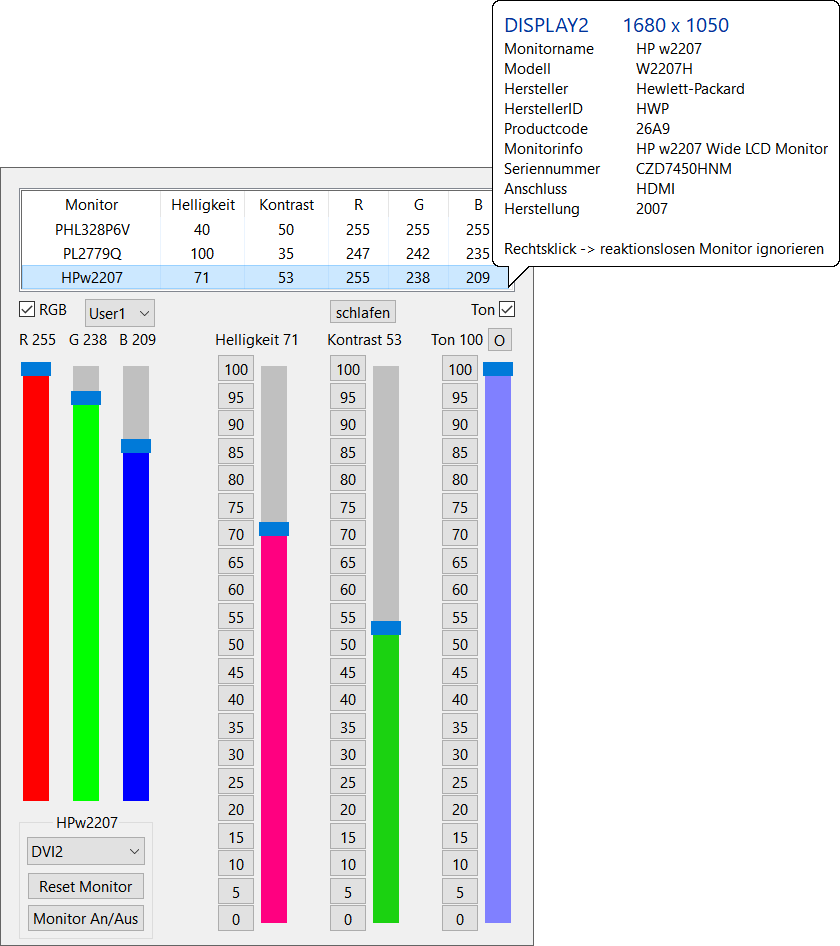840x946 pixels.
Task: Set Ton to 10 with preset button
Action: tap(460, 865)
